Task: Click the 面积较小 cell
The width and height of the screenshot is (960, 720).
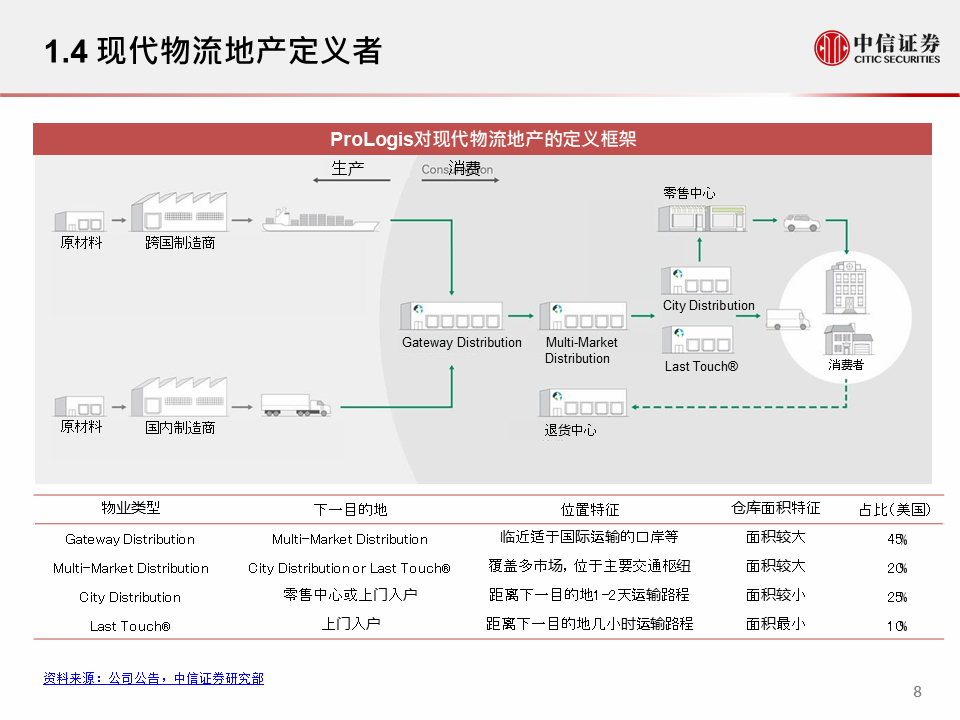Action: point(775,594)
